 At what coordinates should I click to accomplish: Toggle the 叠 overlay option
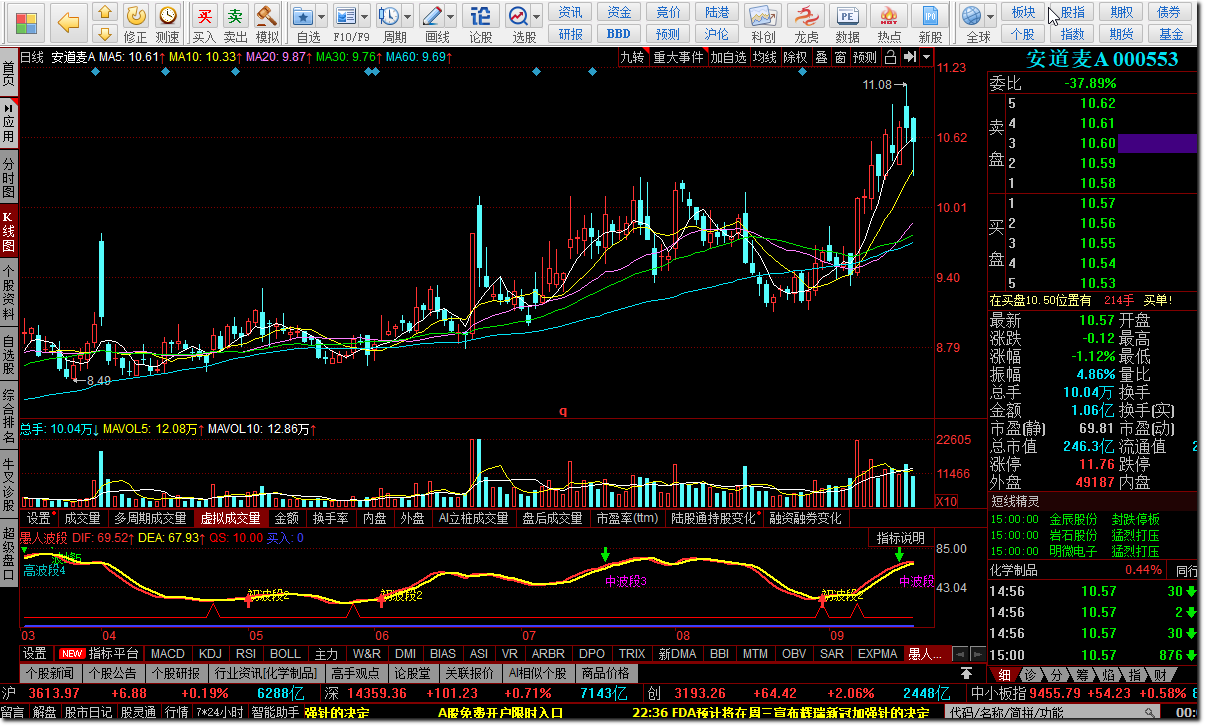[x=821, y=57]
